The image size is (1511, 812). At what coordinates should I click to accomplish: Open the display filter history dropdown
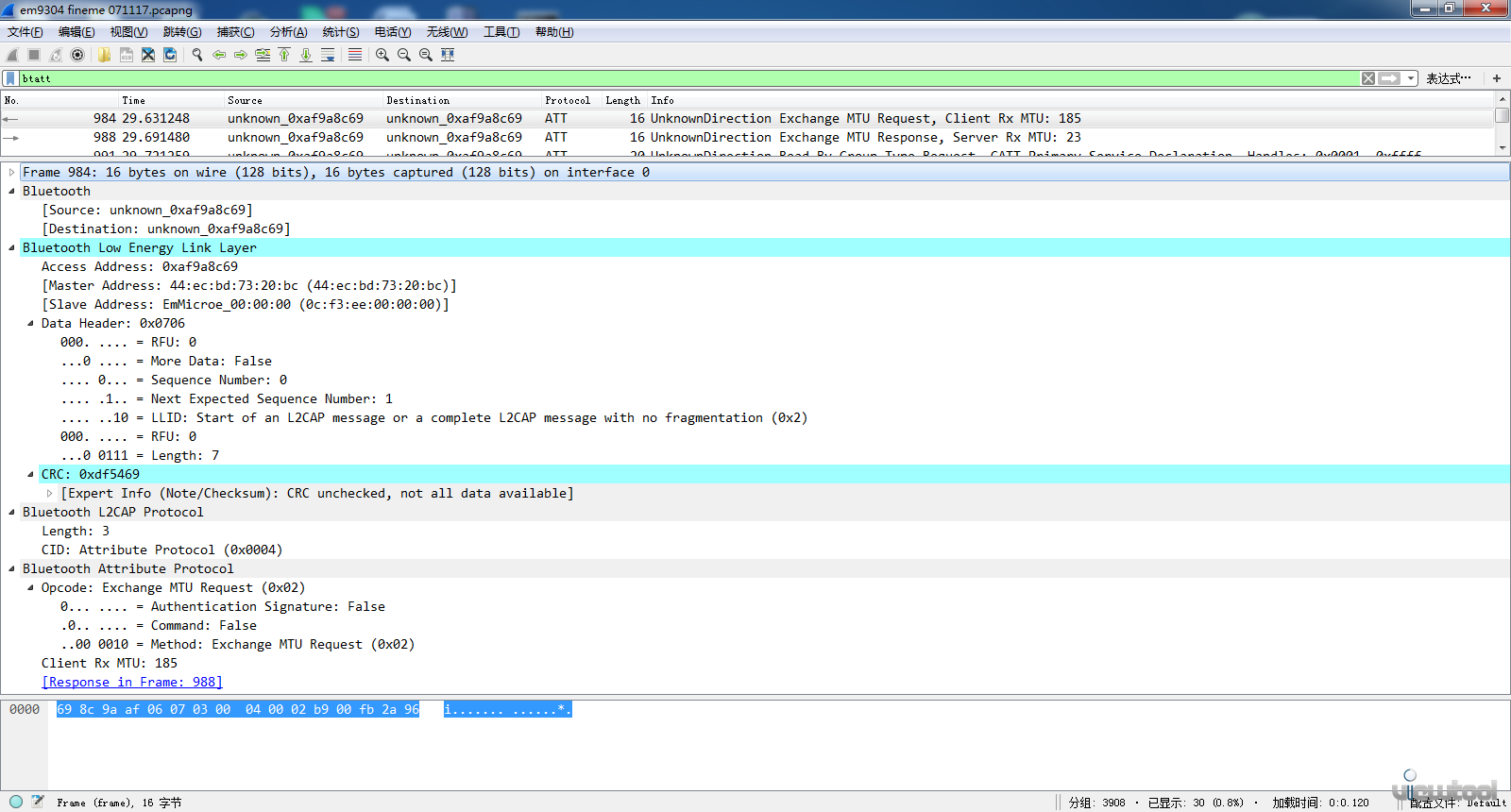(1411, 78)
